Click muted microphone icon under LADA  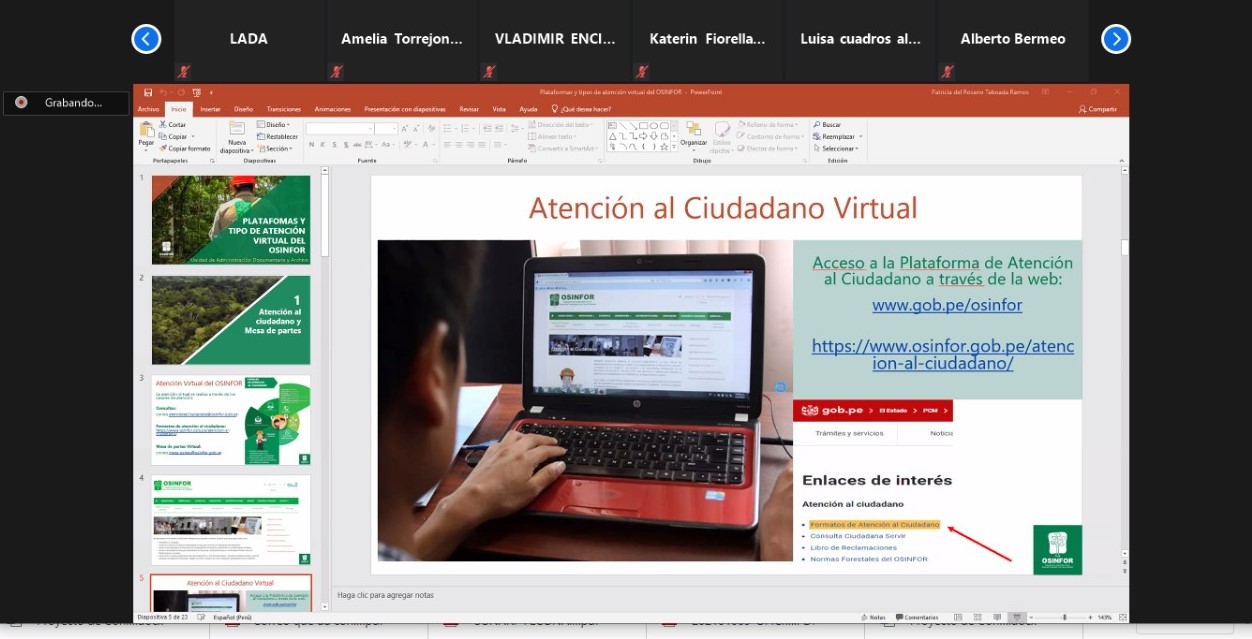click(183, 71)
